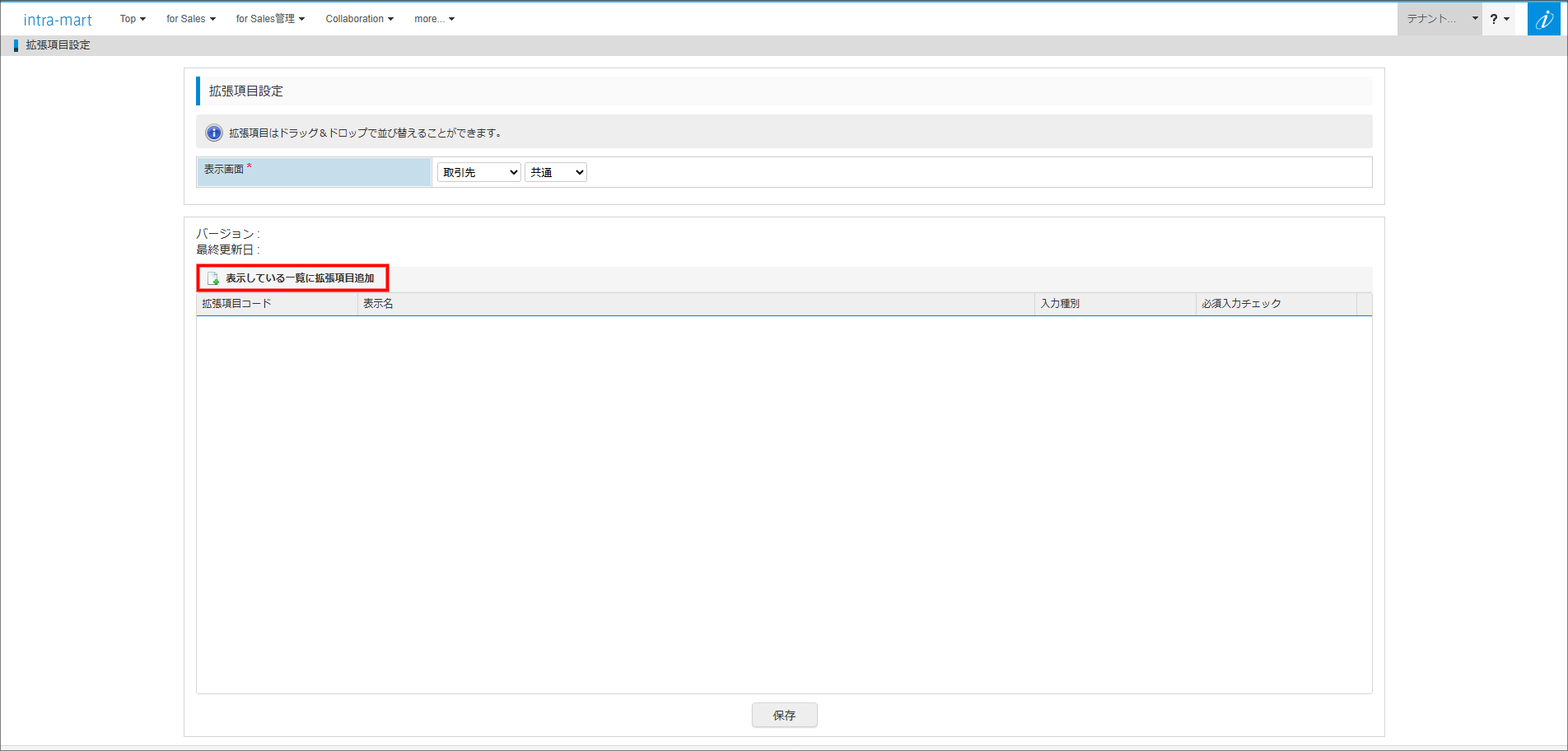Click the 入力種別 column header
The width and height of the screenshot is (1568, 751).
tap(1115, 304)
